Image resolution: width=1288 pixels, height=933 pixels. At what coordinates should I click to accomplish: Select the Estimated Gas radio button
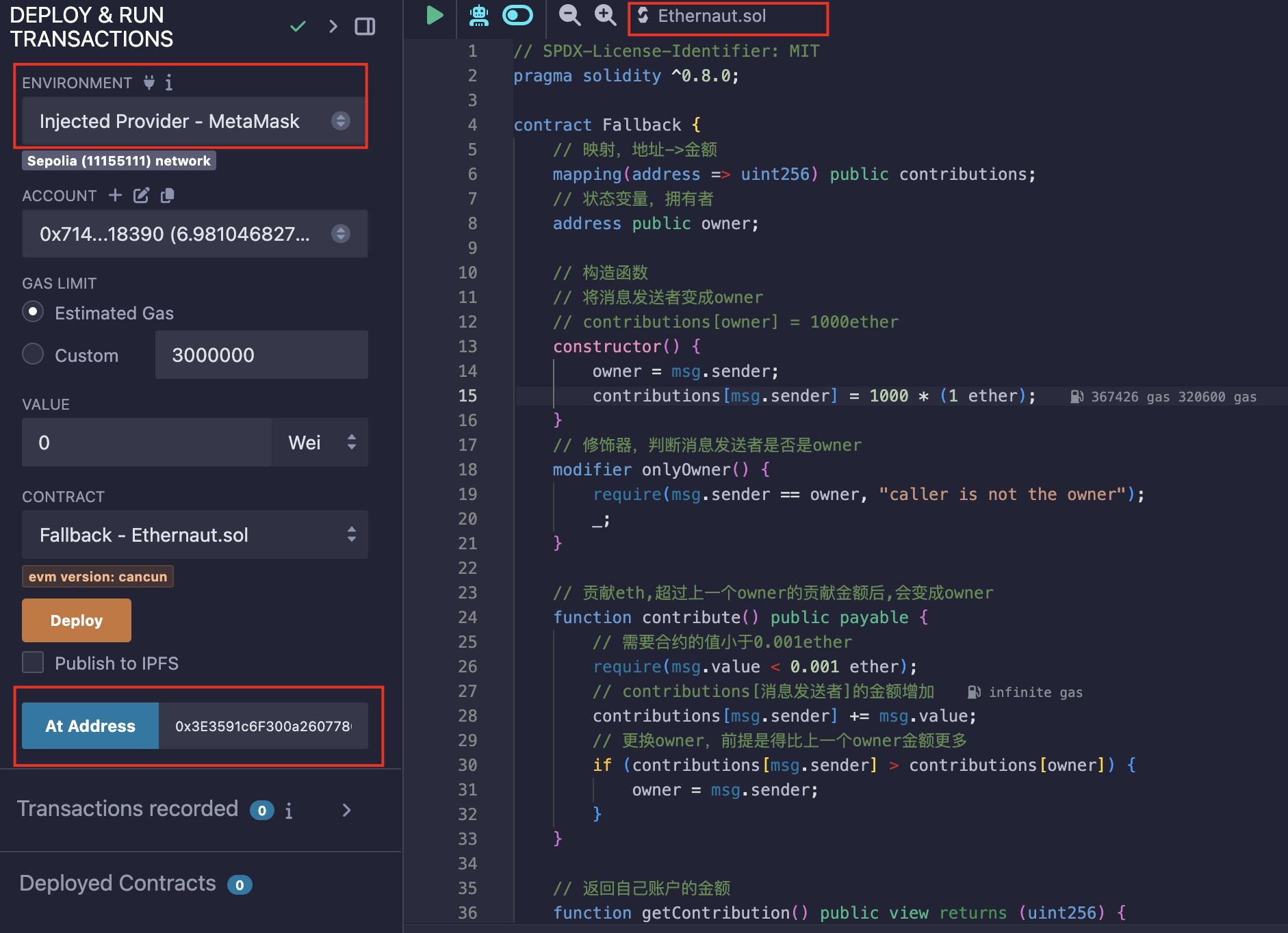tap(33, 312)
